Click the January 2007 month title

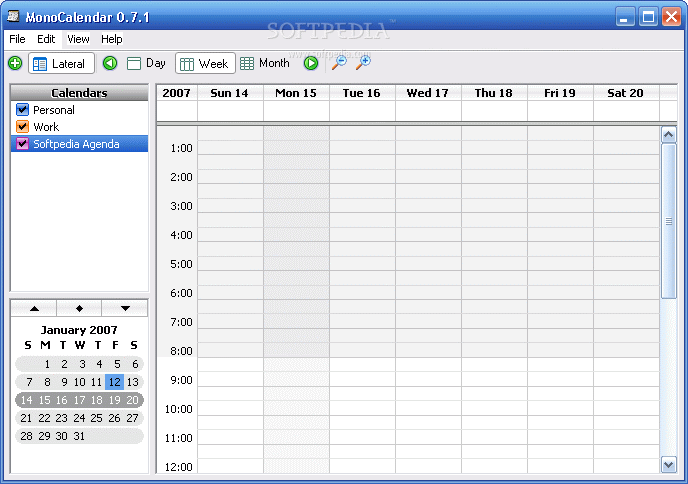pyautogui.click(x=79, y=330)
